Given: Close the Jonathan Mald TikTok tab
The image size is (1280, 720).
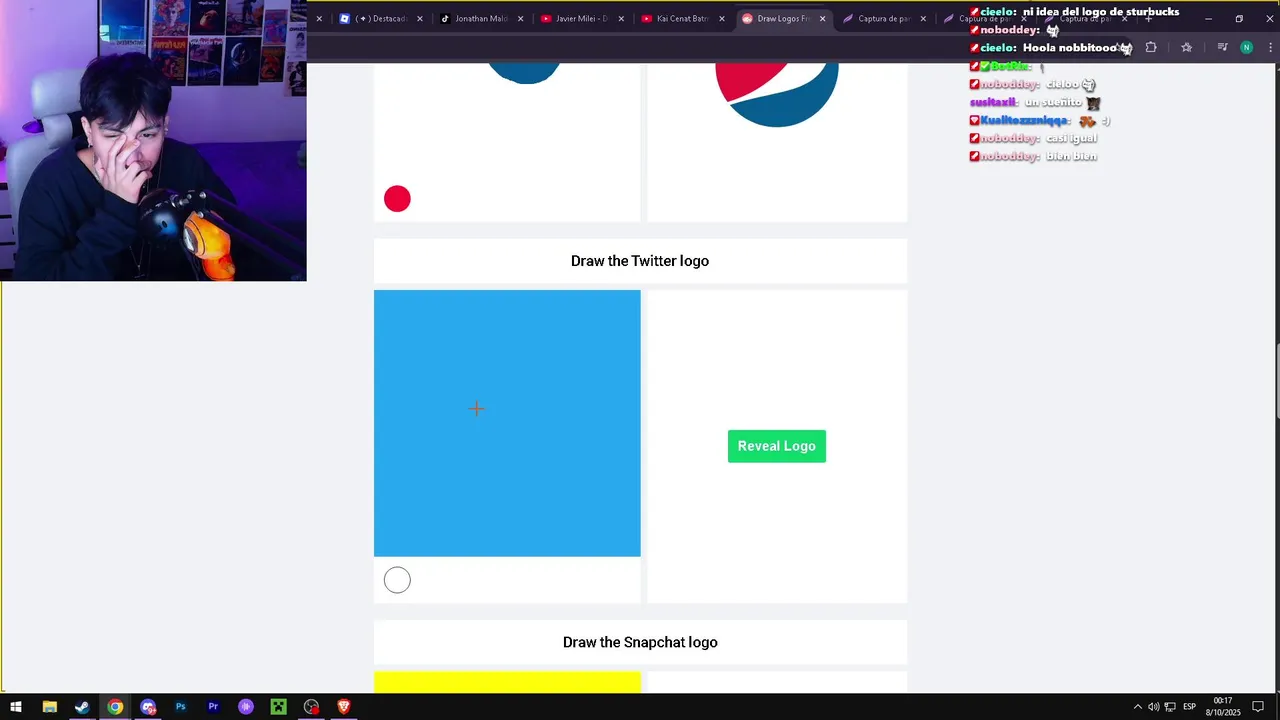Looking at the screenshot, I should click(x=520, y=18).
